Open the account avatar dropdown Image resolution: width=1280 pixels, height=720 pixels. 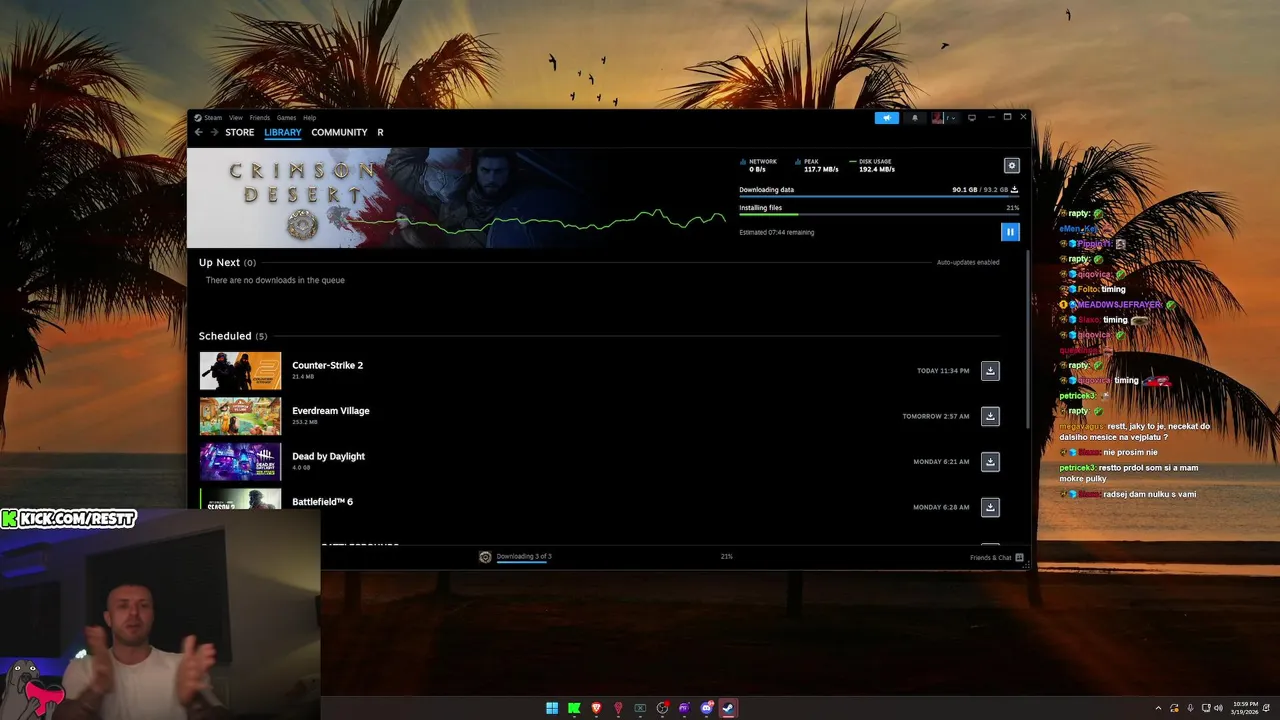tap(944, 118)
